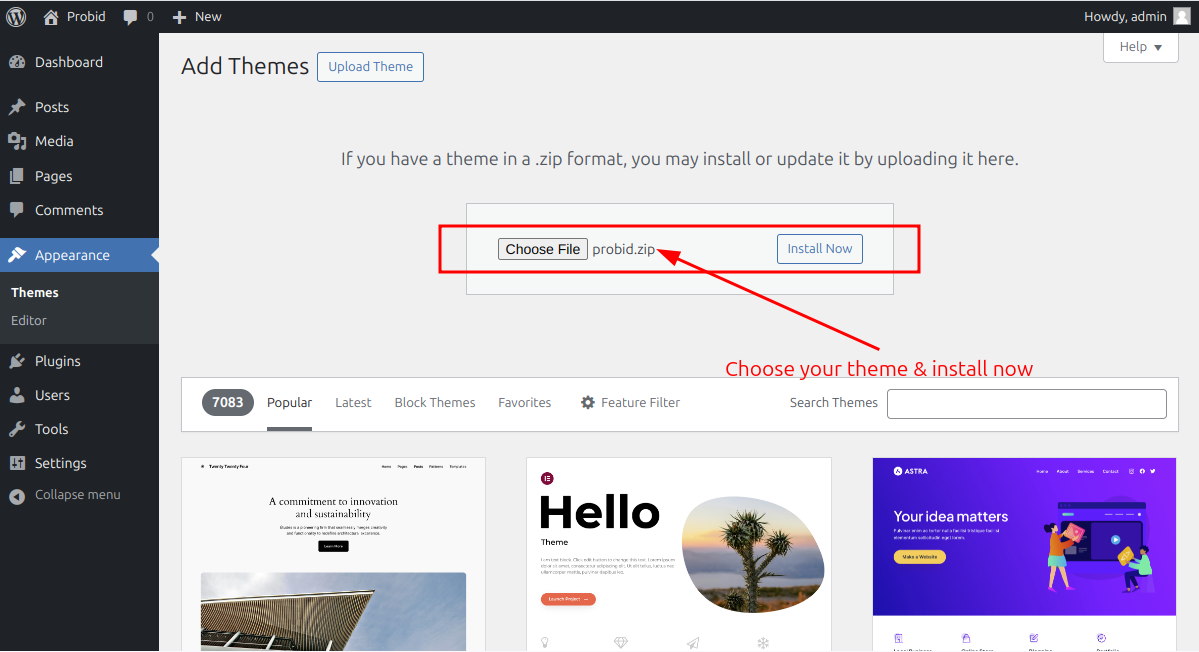Open the Astra theme thumbnail
The height and width of the screenshot is (652, 1199).
1025,555
